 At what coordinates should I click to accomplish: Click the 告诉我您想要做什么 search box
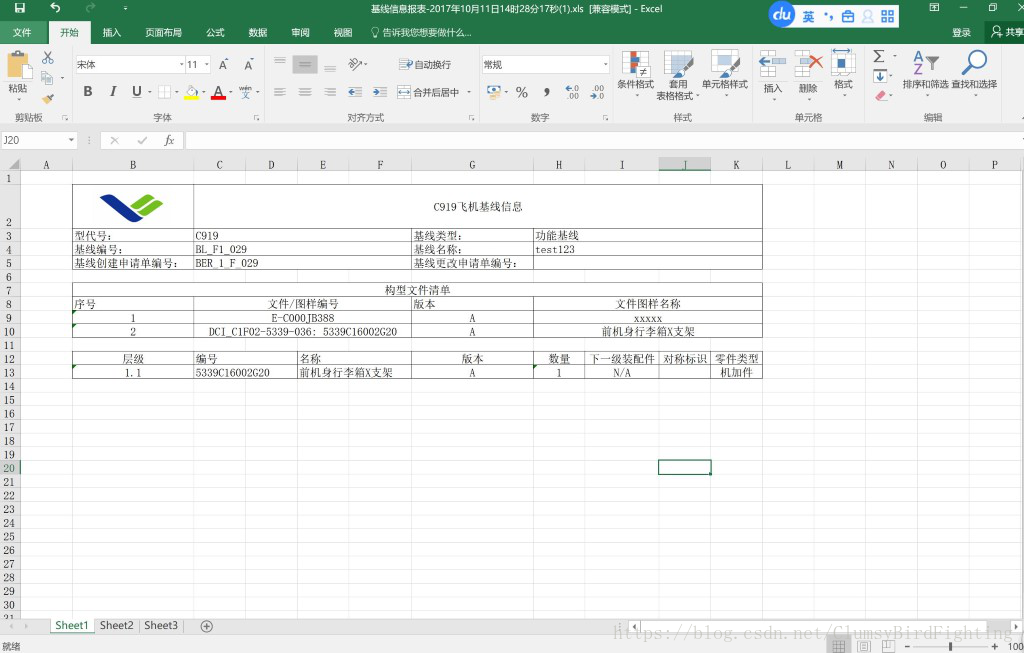point(421,33)
